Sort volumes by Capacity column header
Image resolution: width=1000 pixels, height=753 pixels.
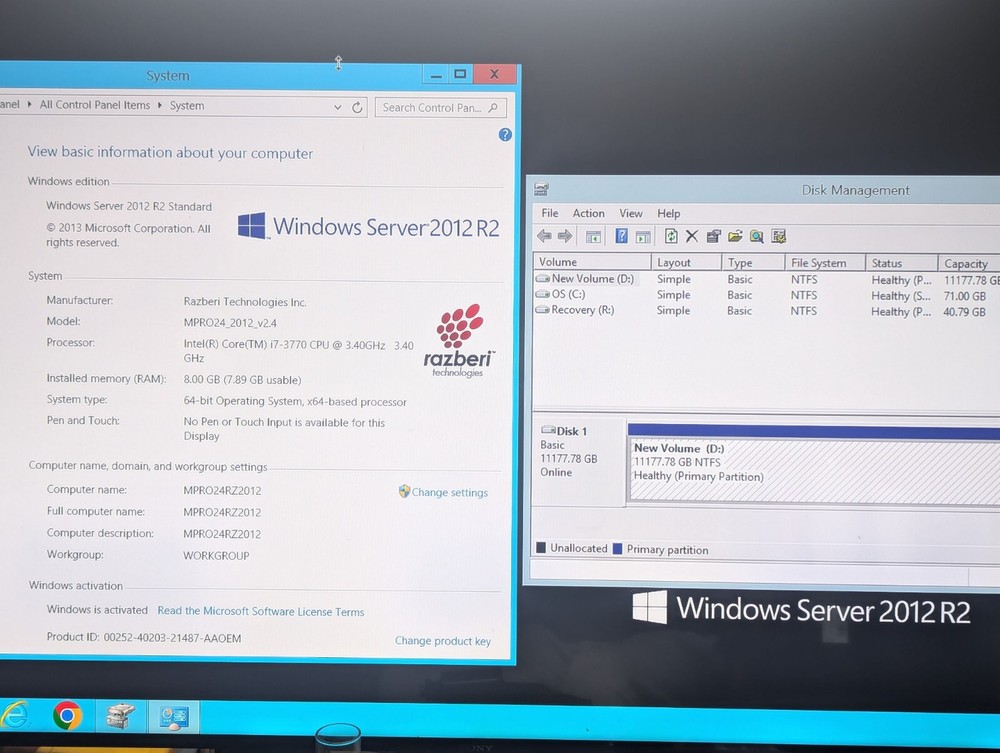966,263
